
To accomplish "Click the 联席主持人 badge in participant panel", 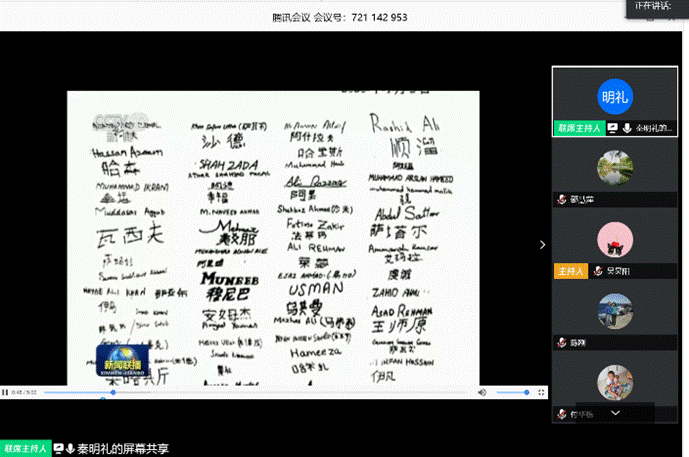I will coord(580,129).
